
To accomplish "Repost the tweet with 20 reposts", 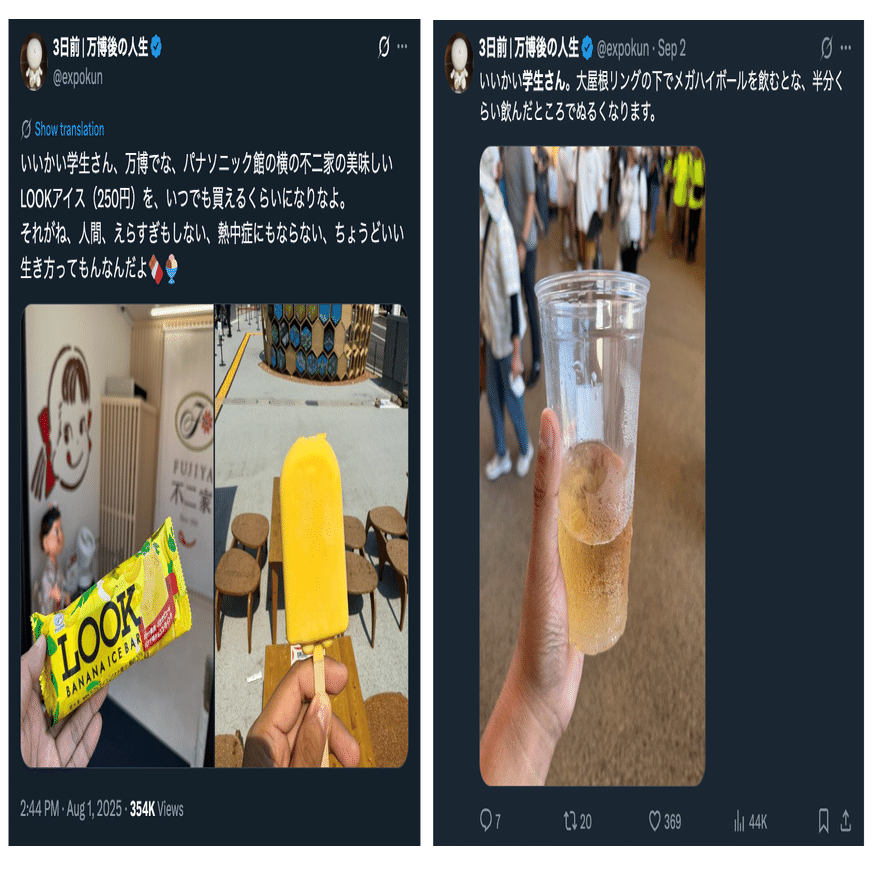I will 577,821.
